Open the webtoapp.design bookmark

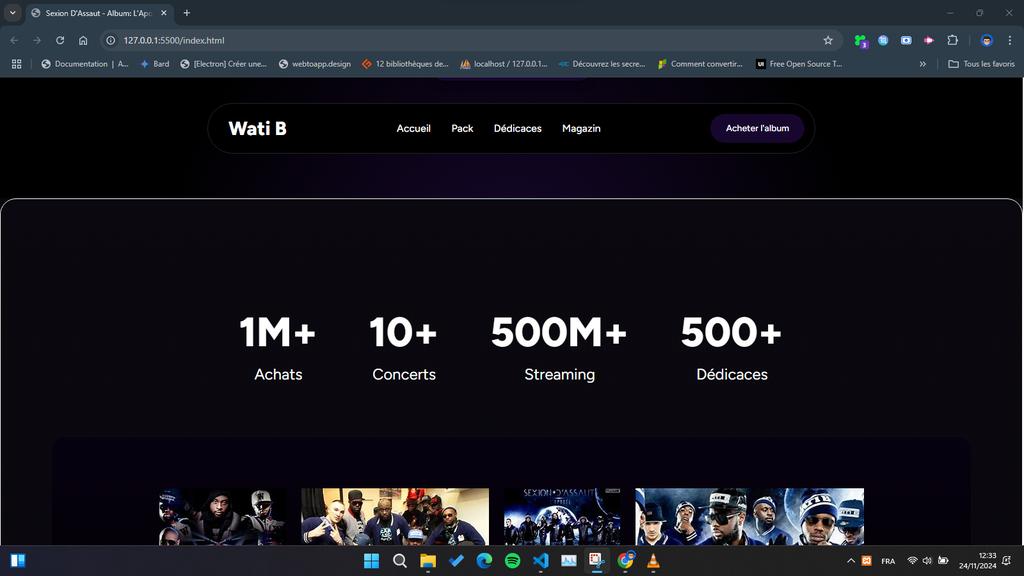coord(315,64)
